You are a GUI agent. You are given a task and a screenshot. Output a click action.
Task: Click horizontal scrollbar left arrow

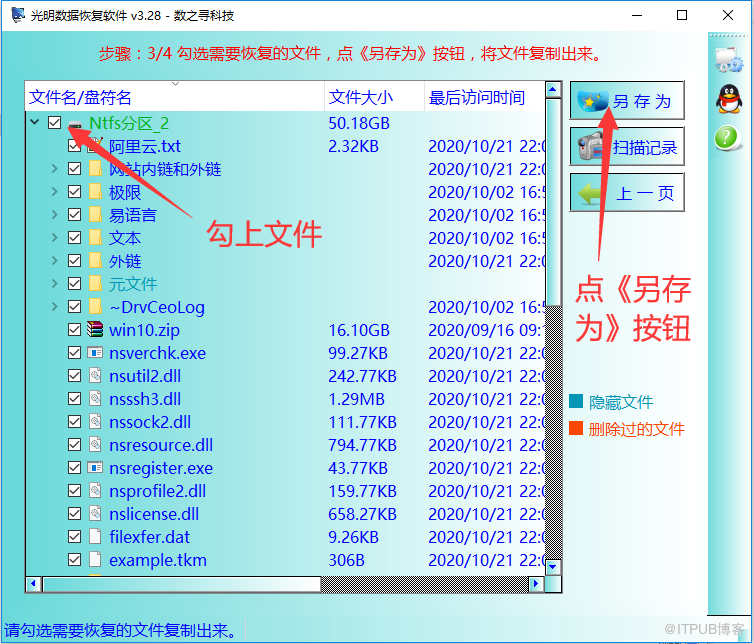[x=33, y=584]
